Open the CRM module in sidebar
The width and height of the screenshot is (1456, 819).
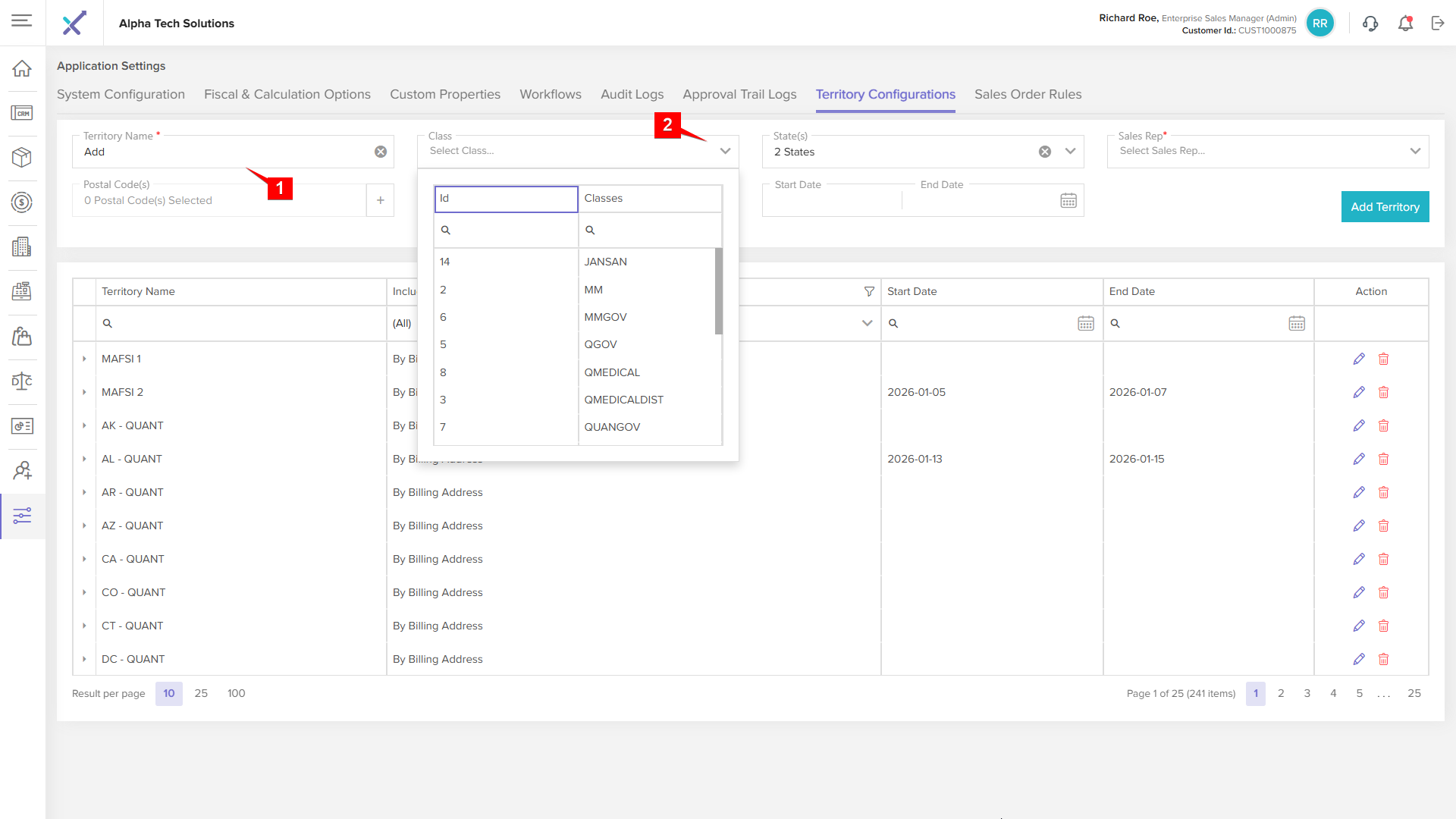point(22,113)
